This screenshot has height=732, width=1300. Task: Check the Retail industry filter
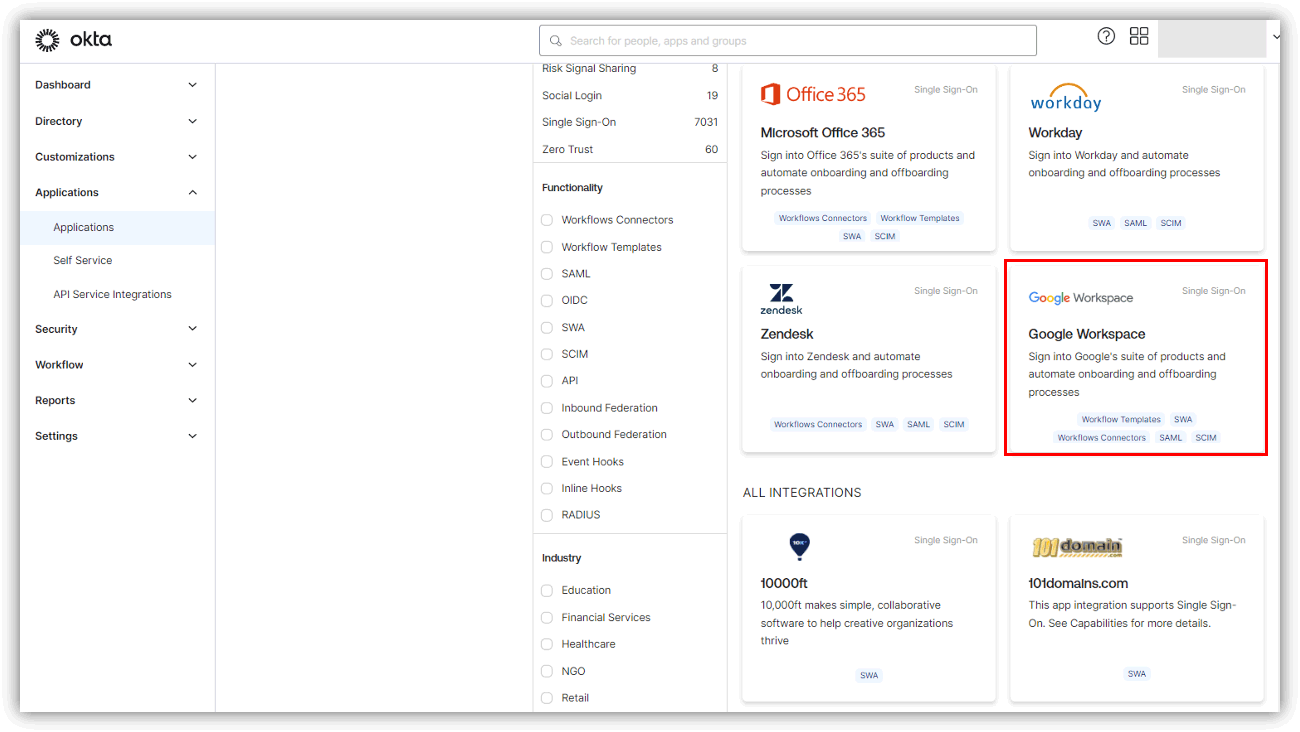tap(547, 698)
